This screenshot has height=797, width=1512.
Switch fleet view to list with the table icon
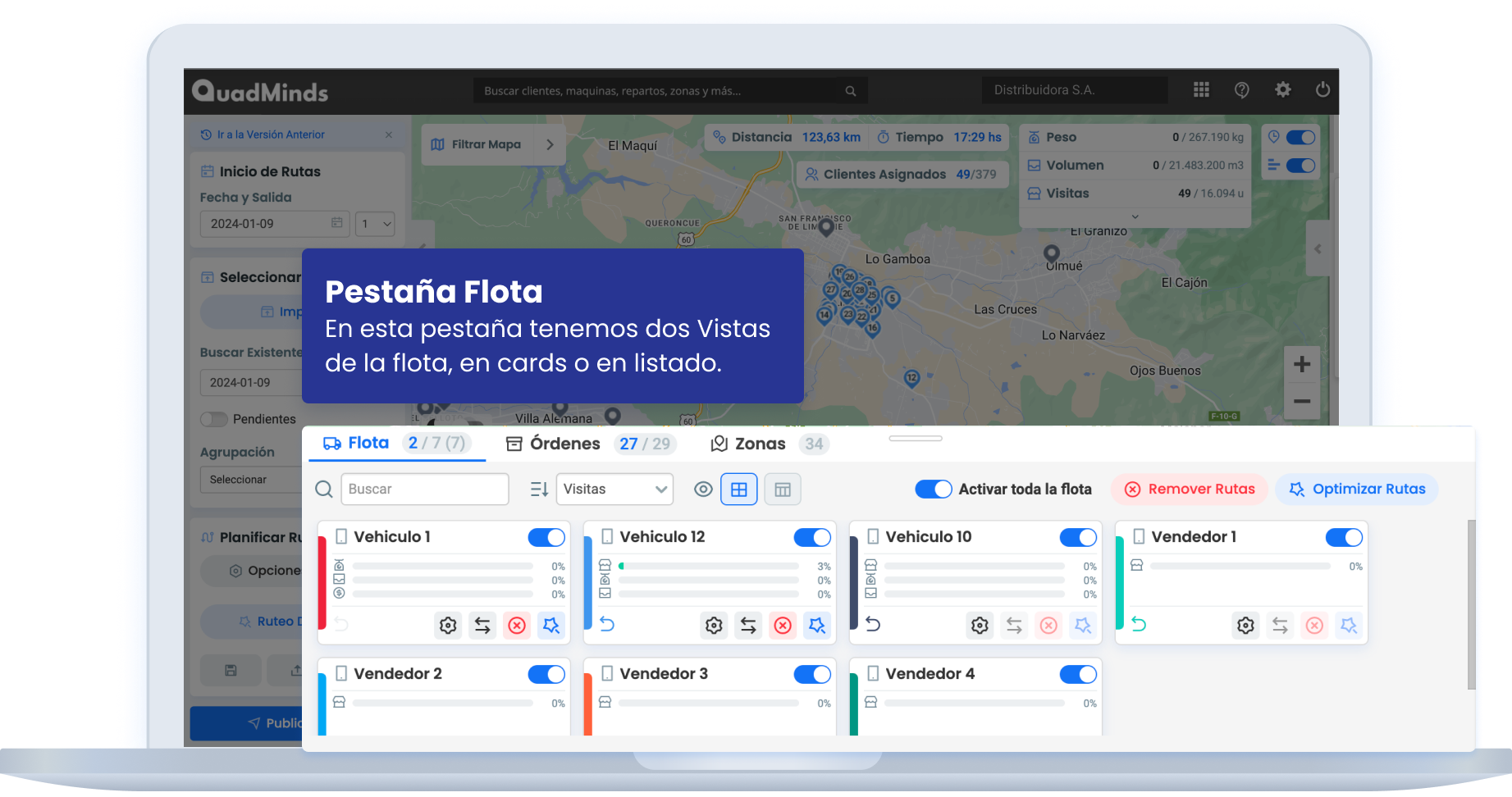(x=782, y=489)
